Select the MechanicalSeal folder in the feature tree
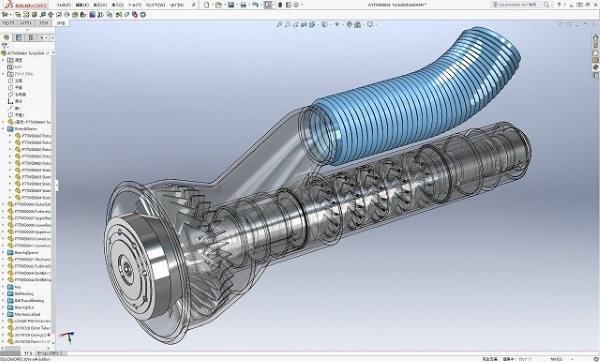Image resolution: width=600 pixels, height=362 pixels. 26,314
